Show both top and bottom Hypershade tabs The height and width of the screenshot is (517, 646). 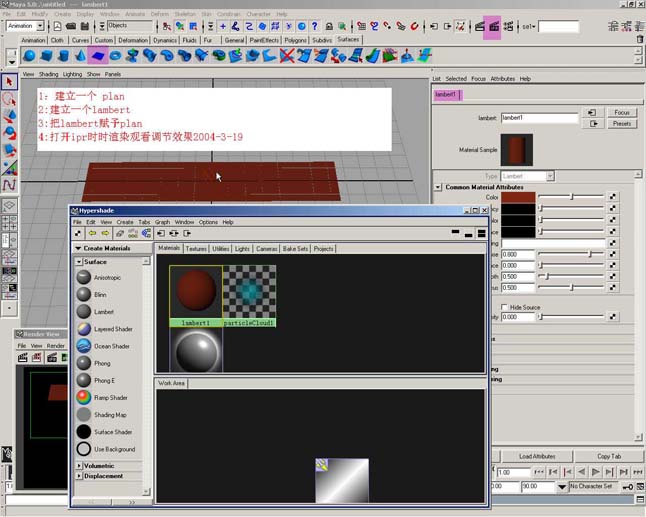[481, 233]
